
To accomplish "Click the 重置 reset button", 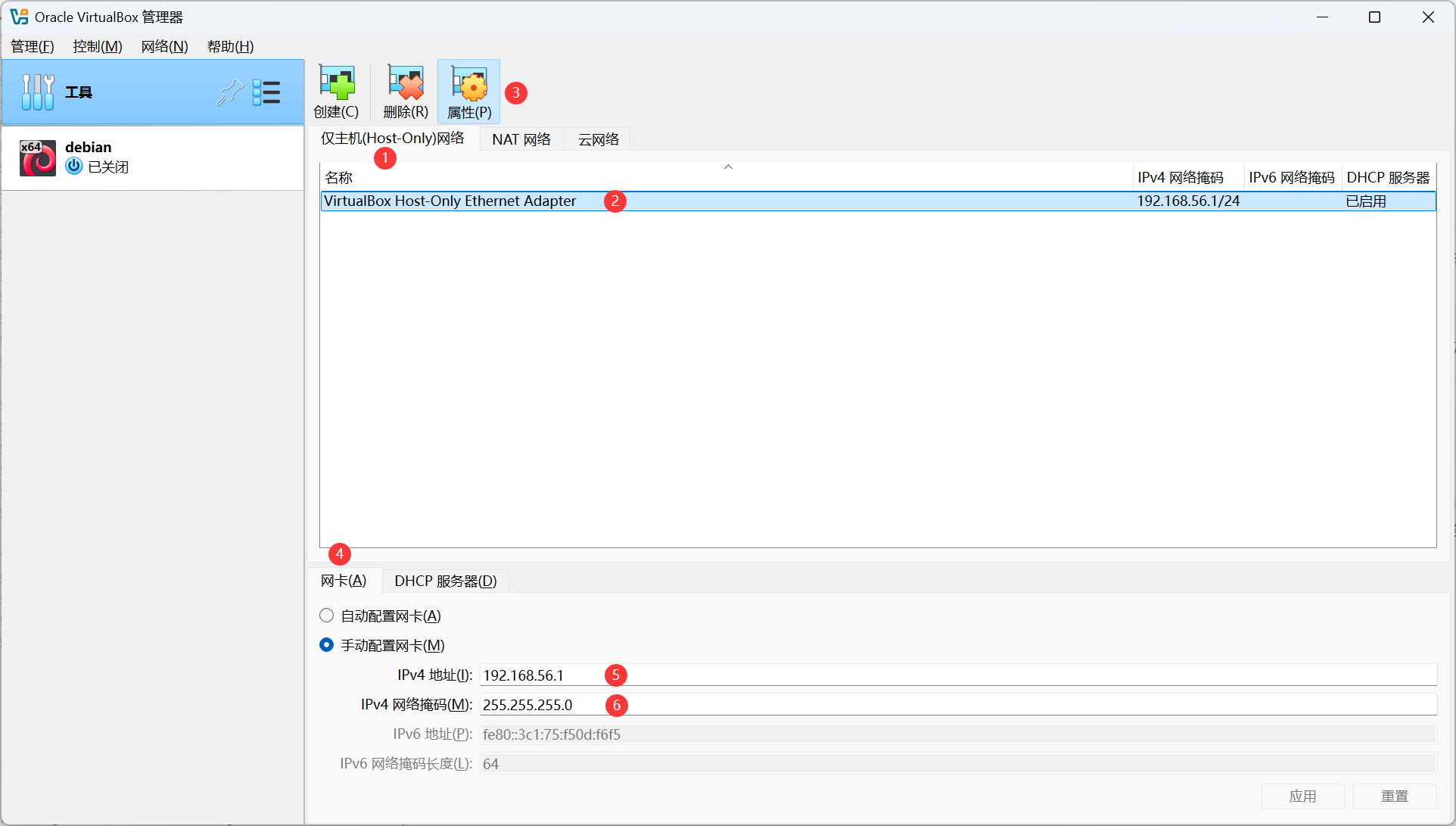I will point(1395,796).
